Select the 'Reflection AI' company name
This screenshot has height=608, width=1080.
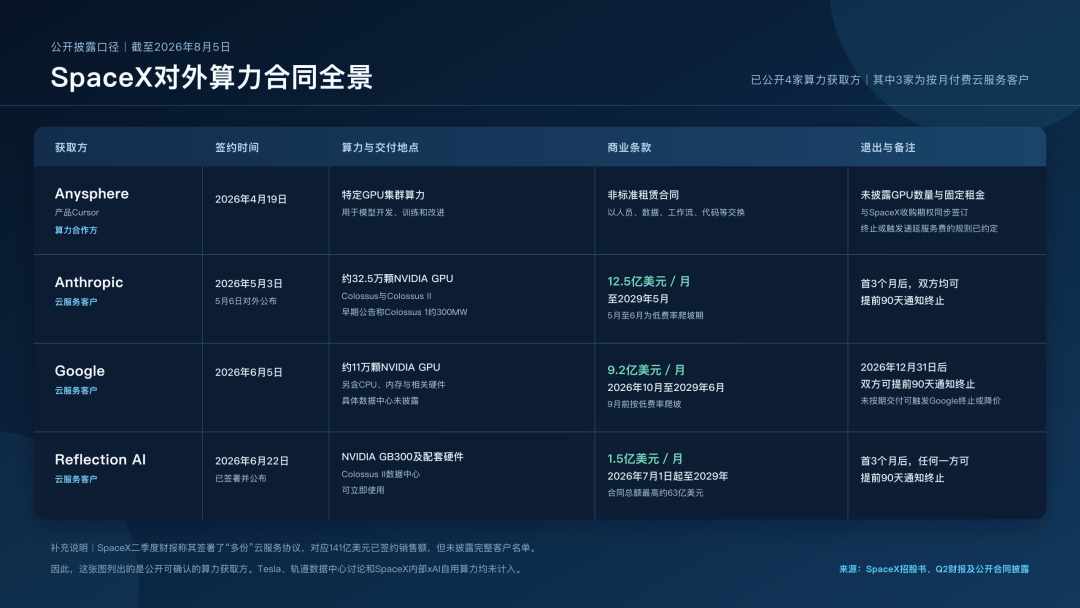pyautogui.click(x=101, y=459)
